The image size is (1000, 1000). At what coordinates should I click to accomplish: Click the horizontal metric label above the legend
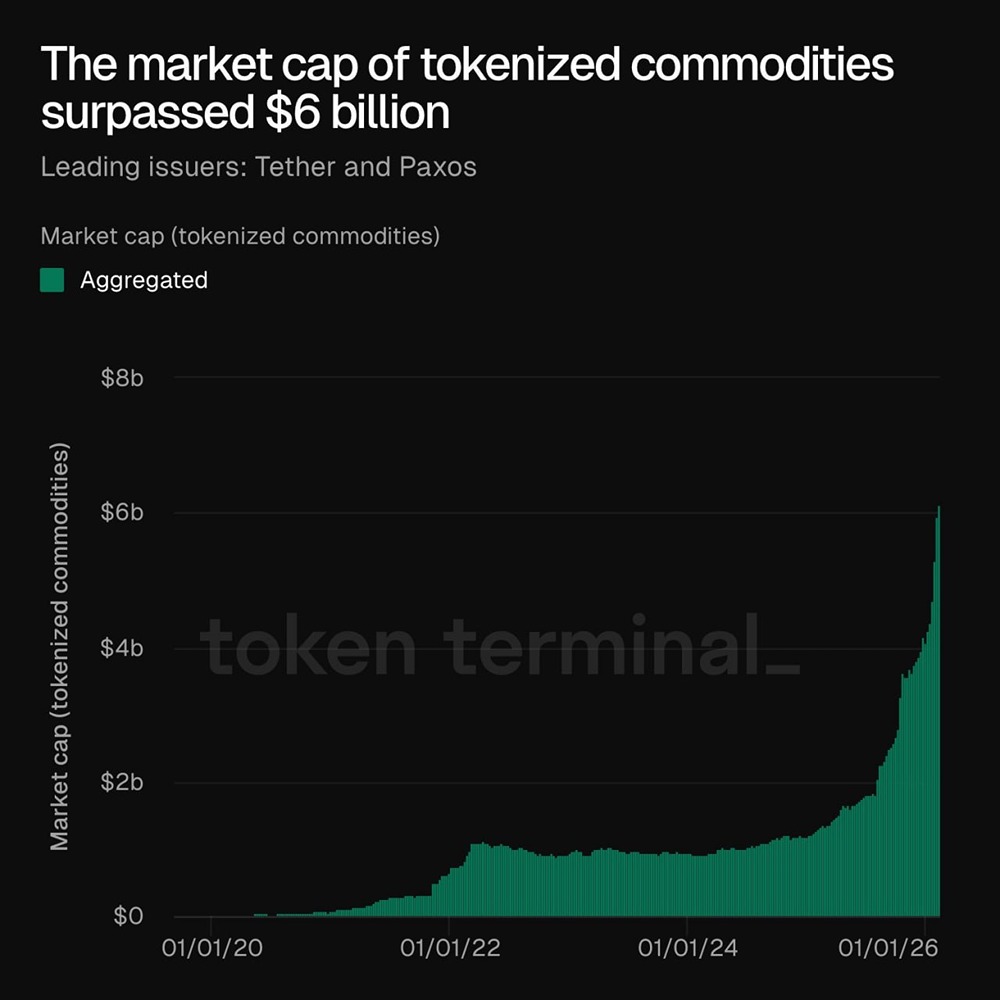point(240,237)
